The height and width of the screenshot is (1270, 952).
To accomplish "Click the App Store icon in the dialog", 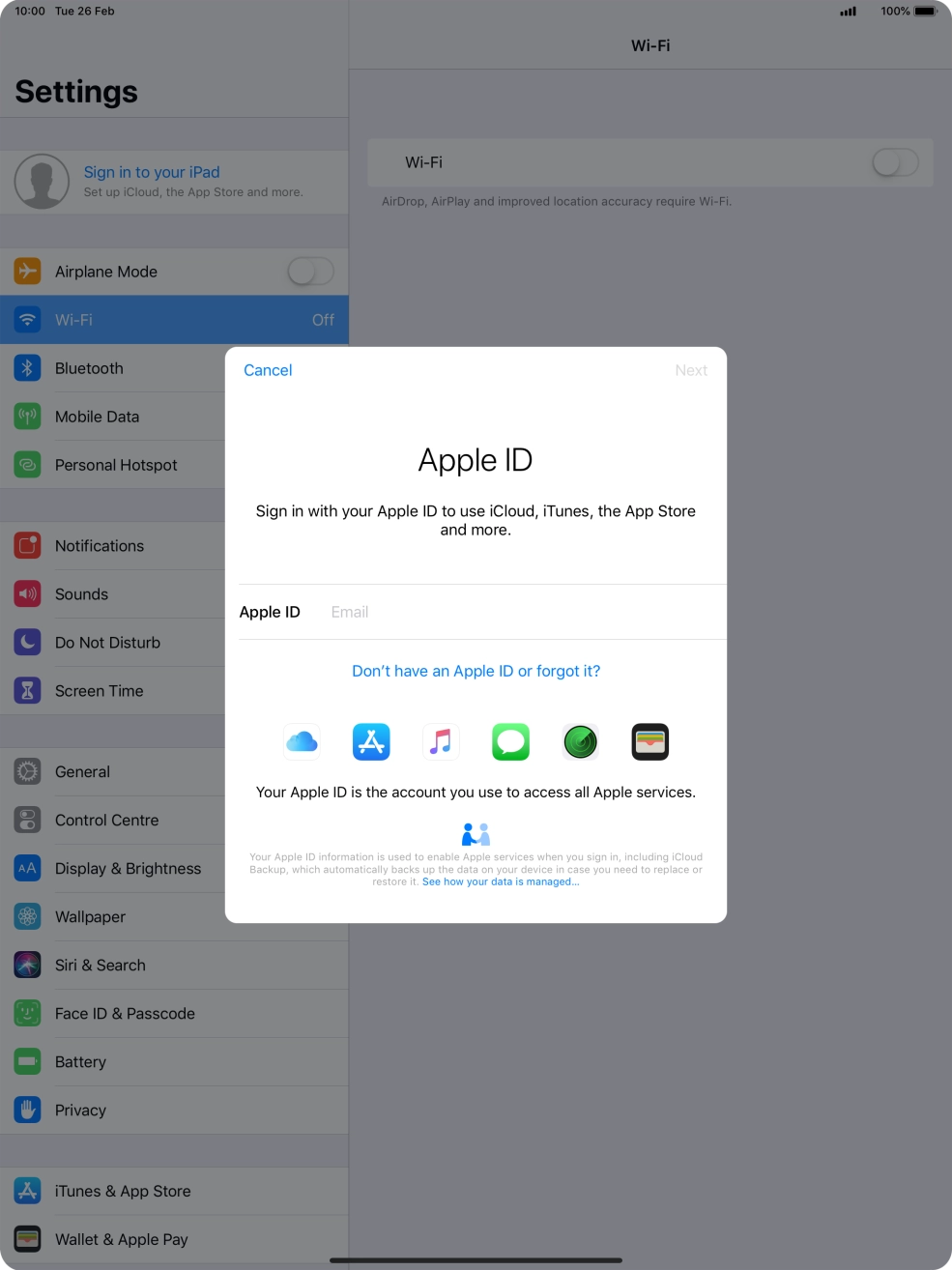I will click(371, 741).
